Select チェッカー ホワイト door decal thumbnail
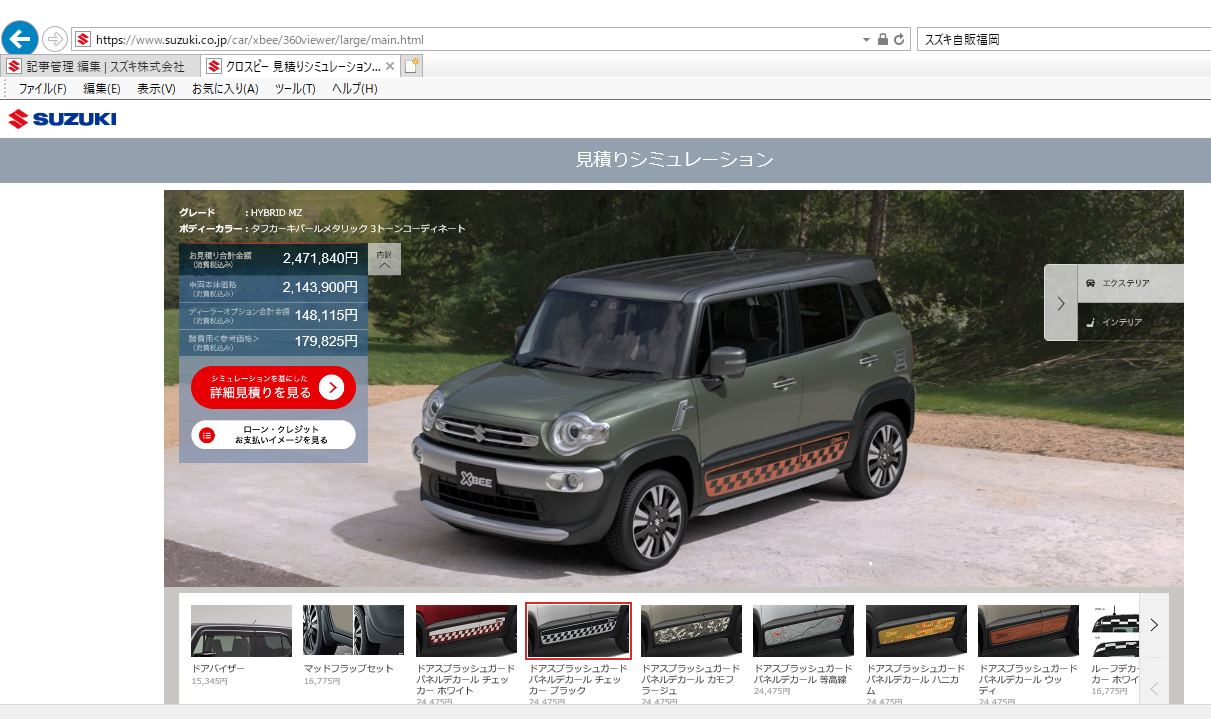The width and height of the screenshot is (1211, 719). (x=466, y=631)
